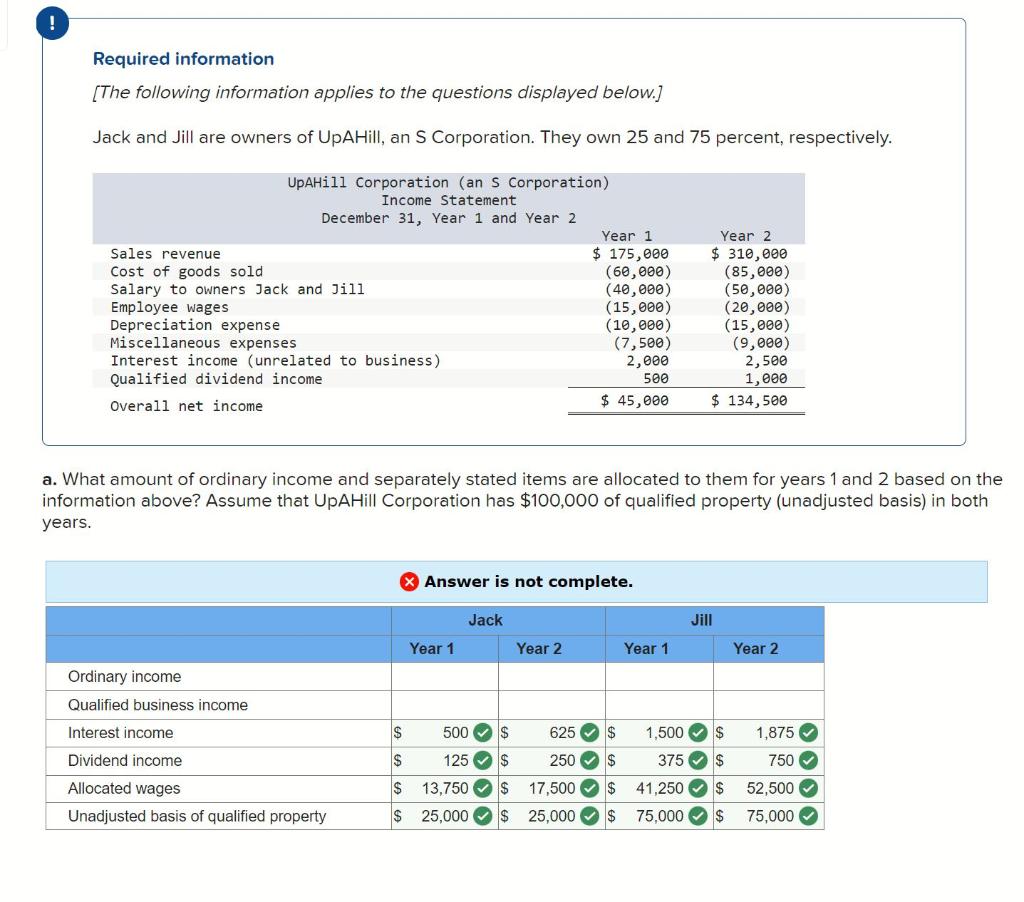1024x902 pixels.
Task: Click Overall net income $ 134,500 value
Action: (x=749, y=400)
